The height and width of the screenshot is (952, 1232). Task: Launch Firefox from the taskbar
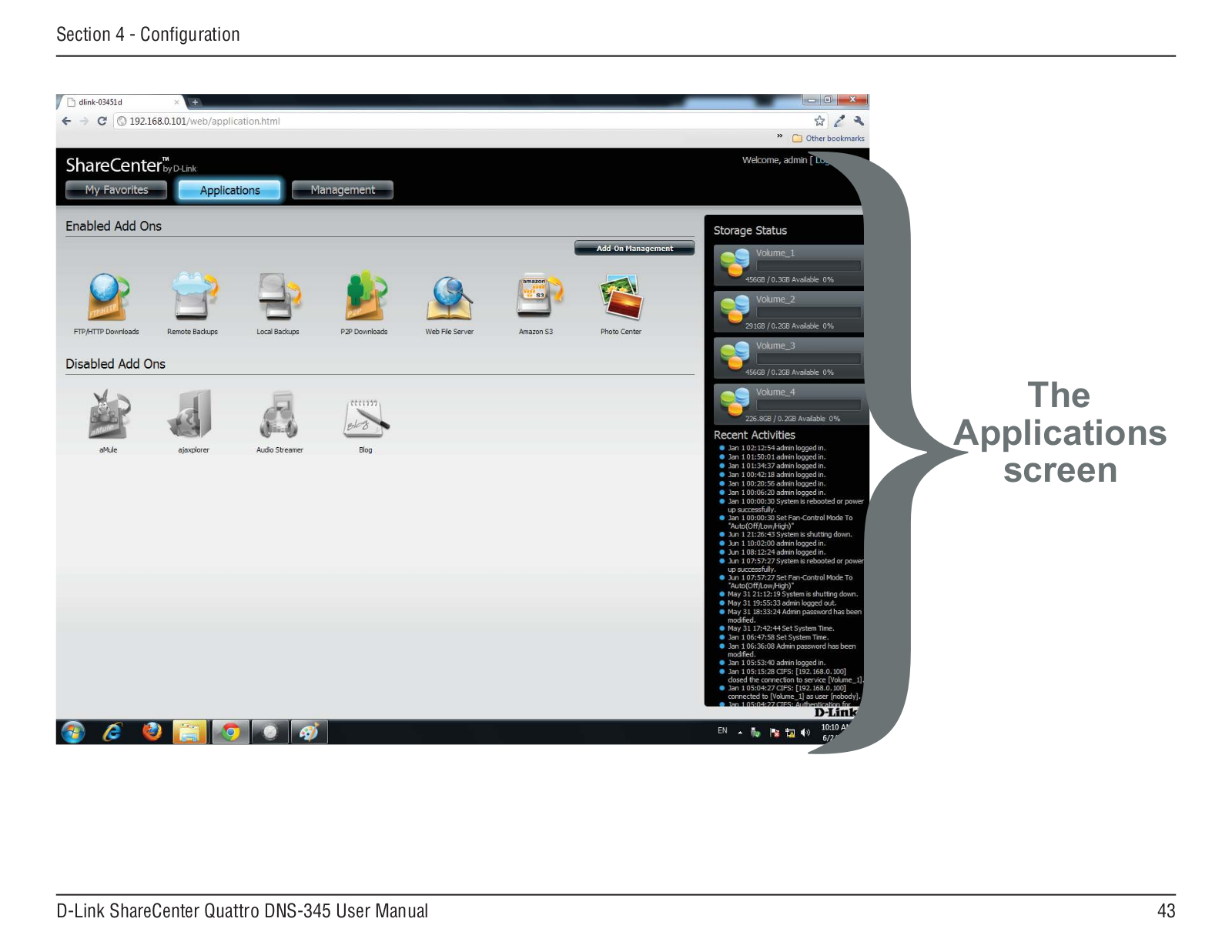pos(152,731)
